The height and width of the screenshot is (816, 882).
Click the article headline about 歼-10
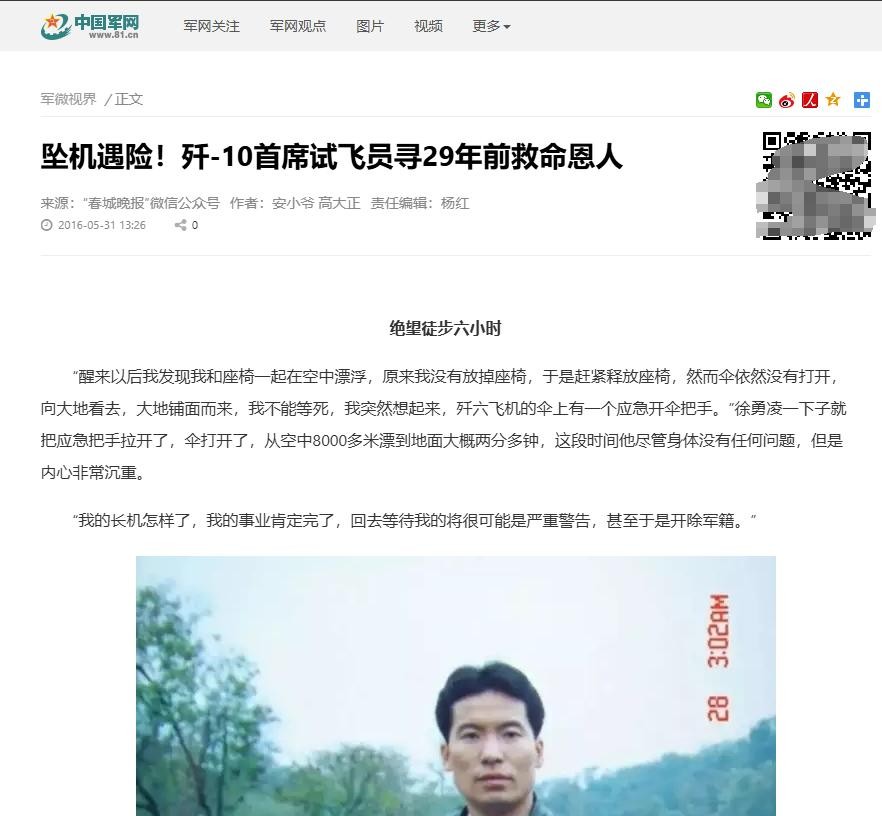point(331,156)
